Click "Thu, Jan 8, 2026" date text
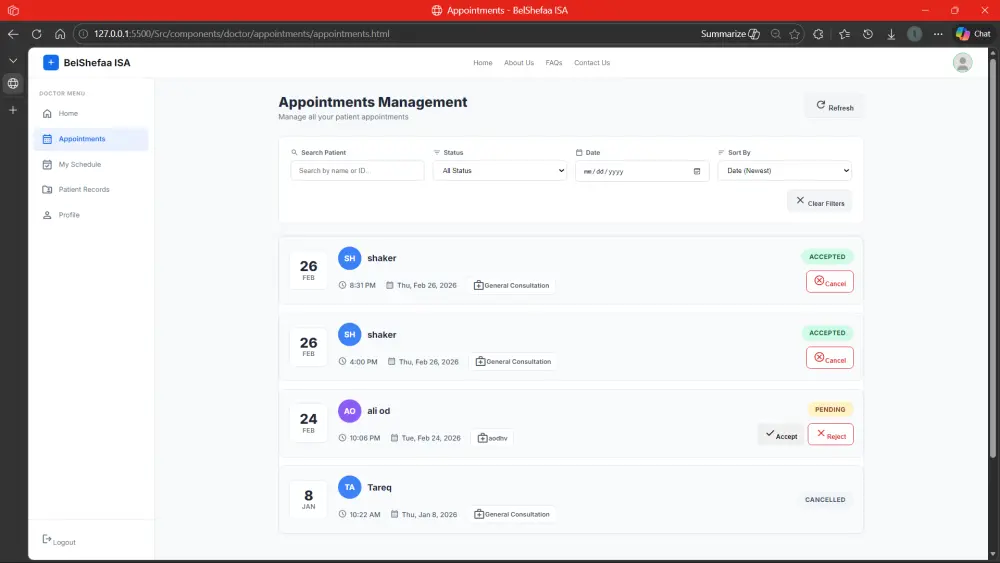 [x=429, y=515]
